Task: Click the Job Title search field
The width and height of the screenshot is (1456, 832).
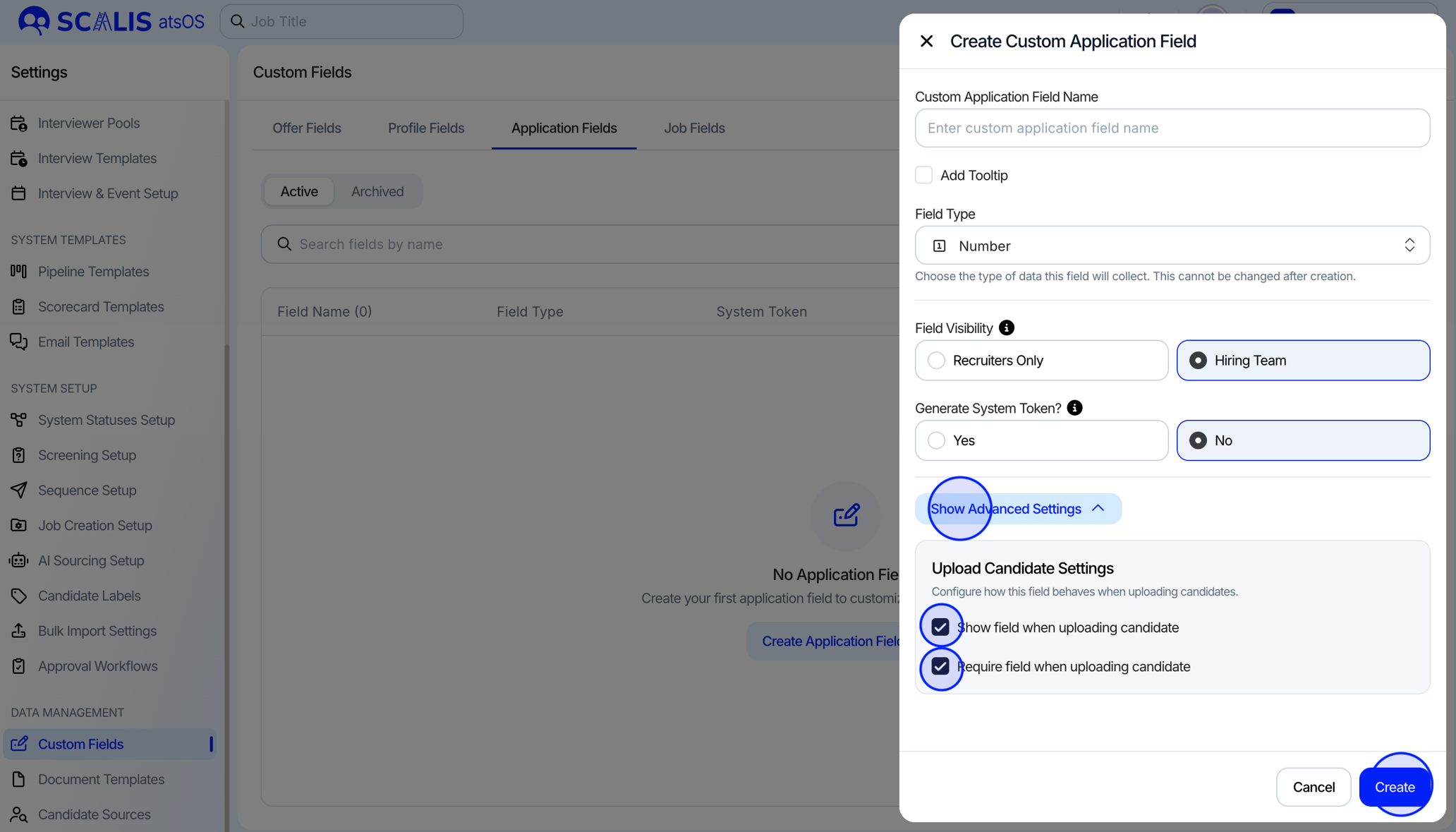Action: (341, 21)
